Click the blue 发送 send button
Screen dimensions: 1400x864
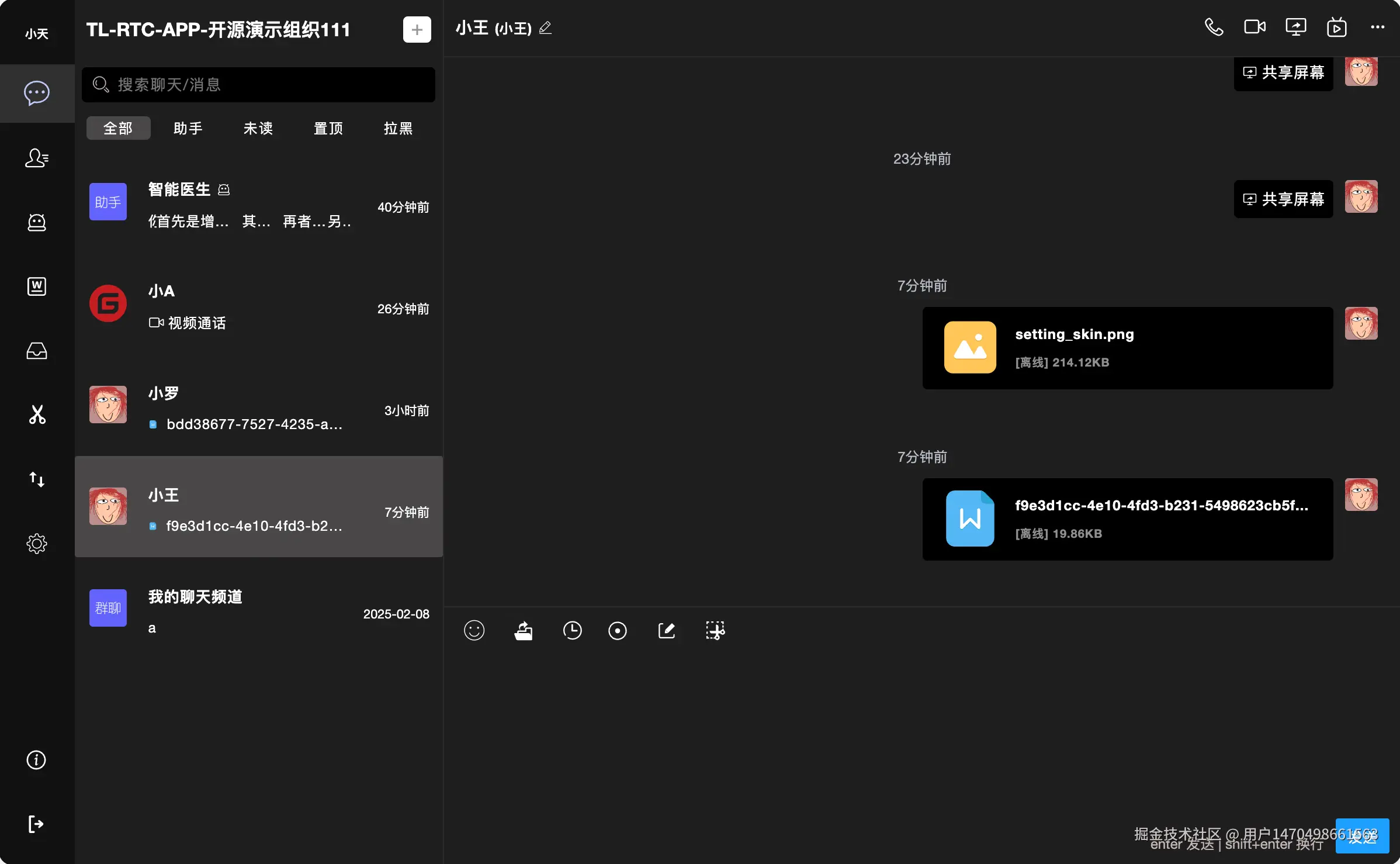[x=1362, y=837]
